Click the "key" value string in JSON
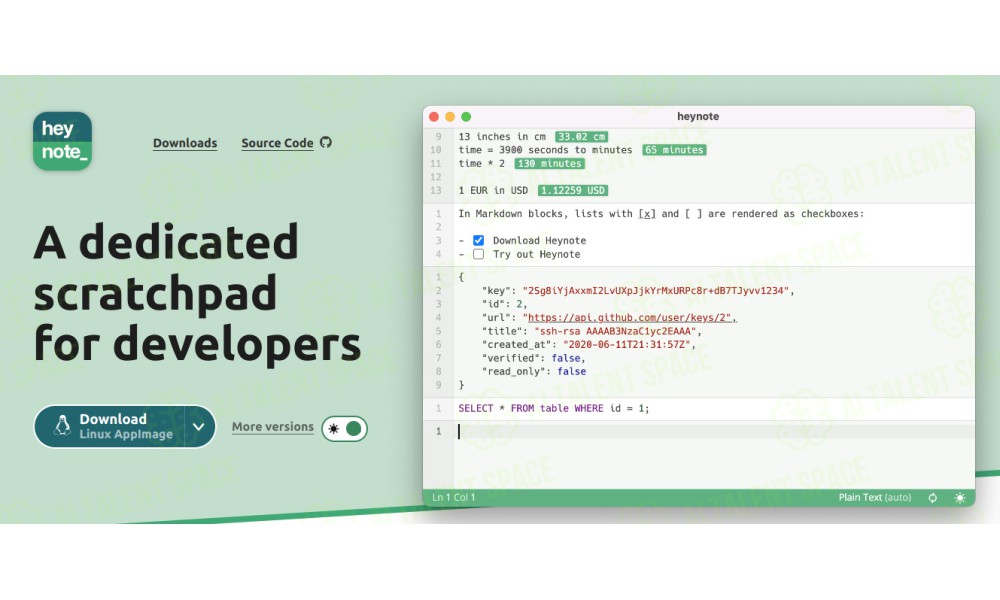 (x=656, y=291)
